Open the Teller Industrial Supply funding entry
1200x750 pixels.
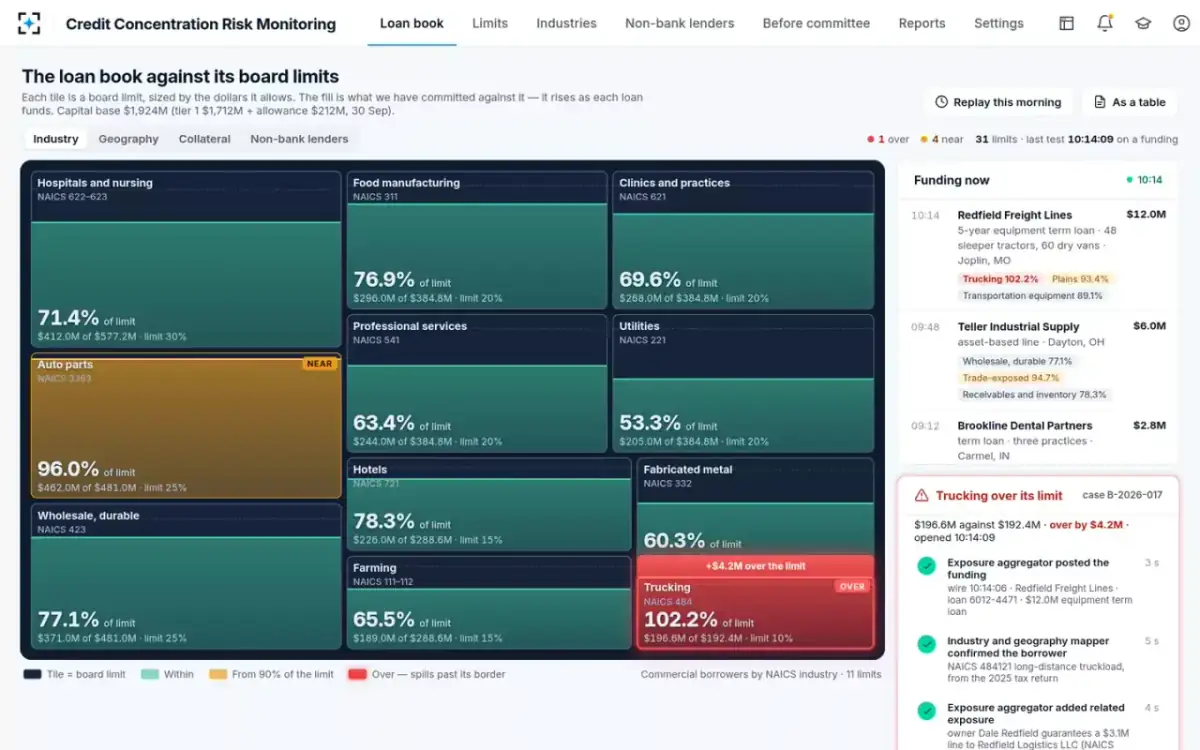1038,361
